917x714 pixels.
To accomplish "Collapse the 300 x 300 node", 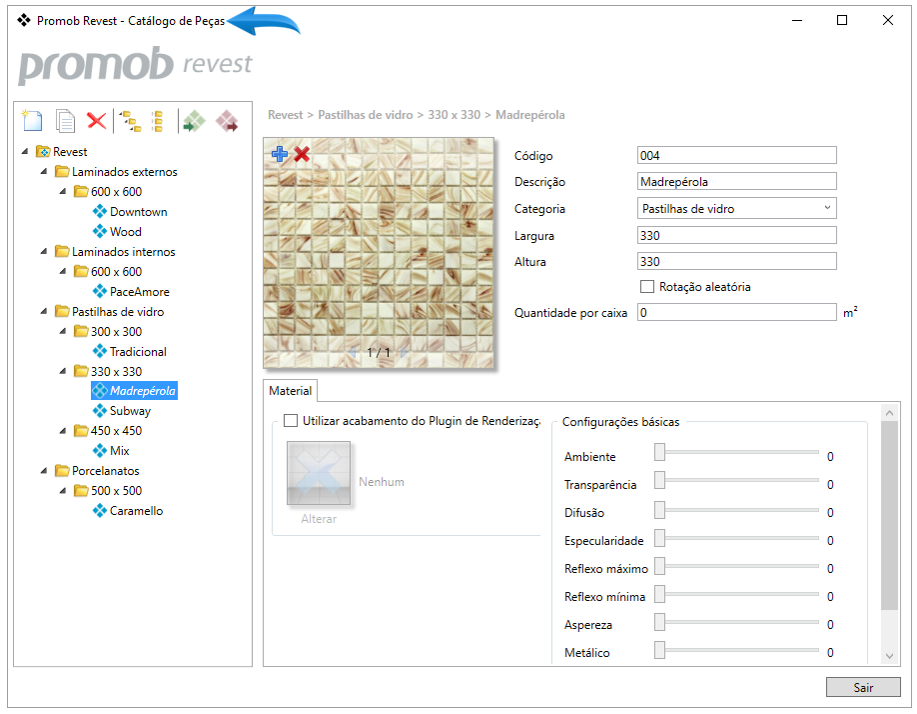I will tap(63, 332).
